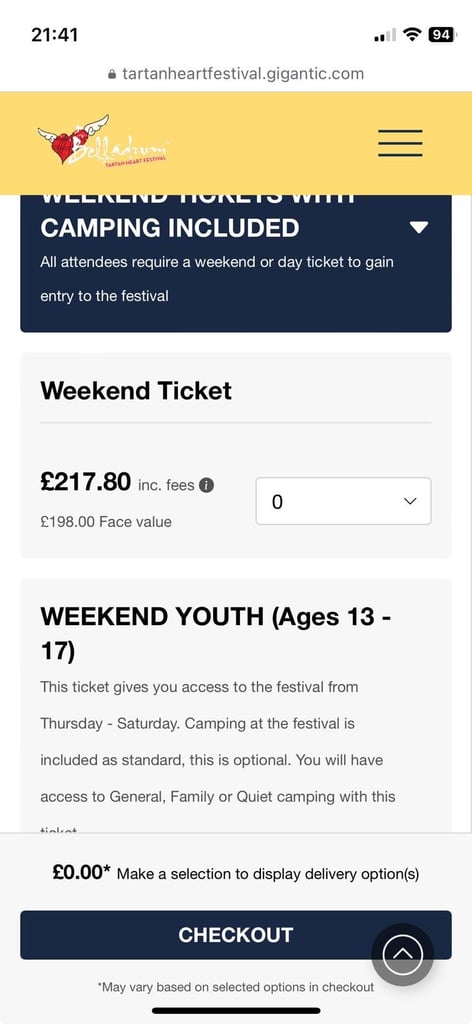Tap the £0.00 total amount
Viewport: 472px width, 1024px height.
point(82,872)
